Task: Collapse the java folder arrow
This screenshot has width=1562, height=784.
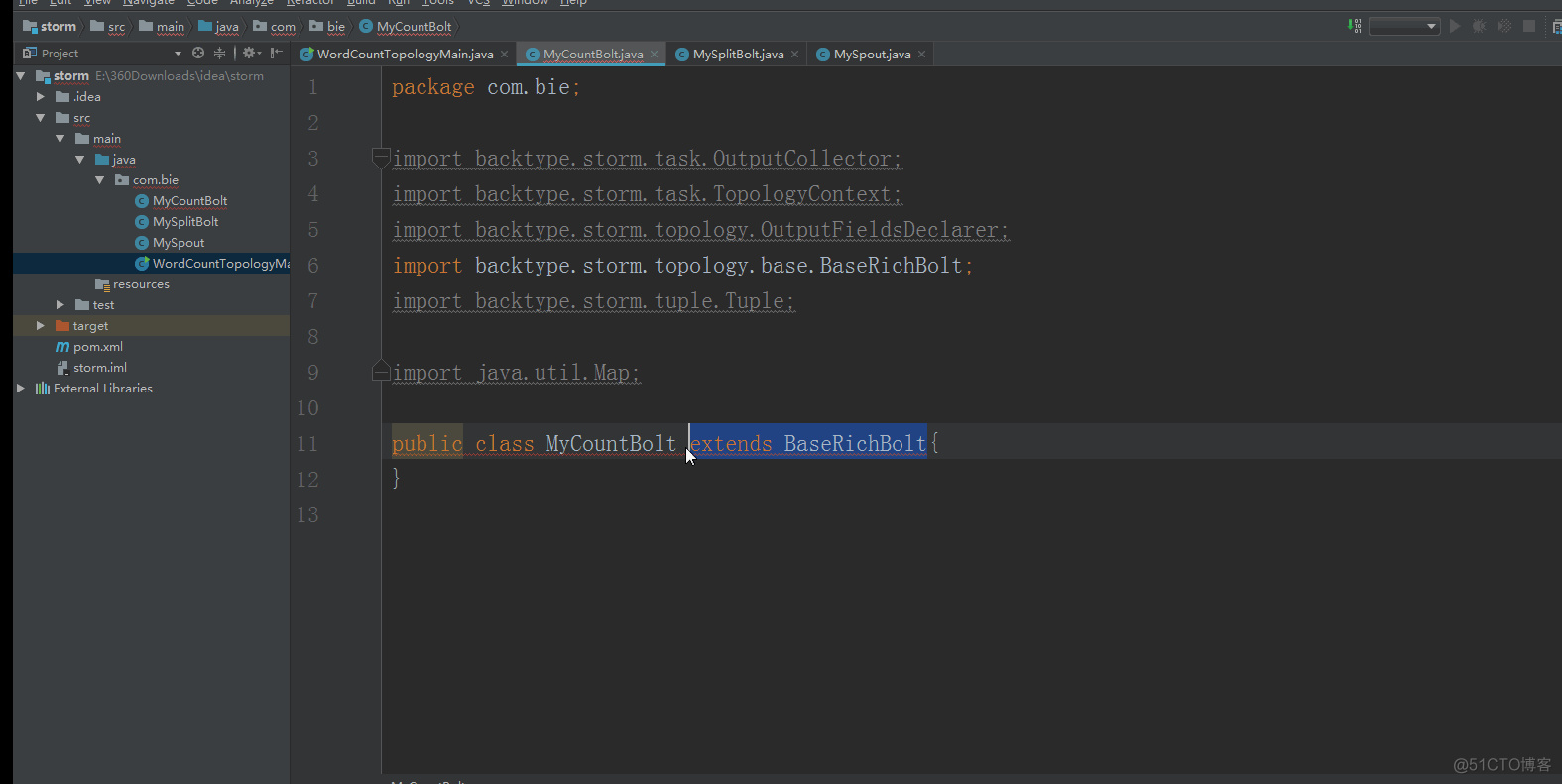Action: tap(80, 160)
